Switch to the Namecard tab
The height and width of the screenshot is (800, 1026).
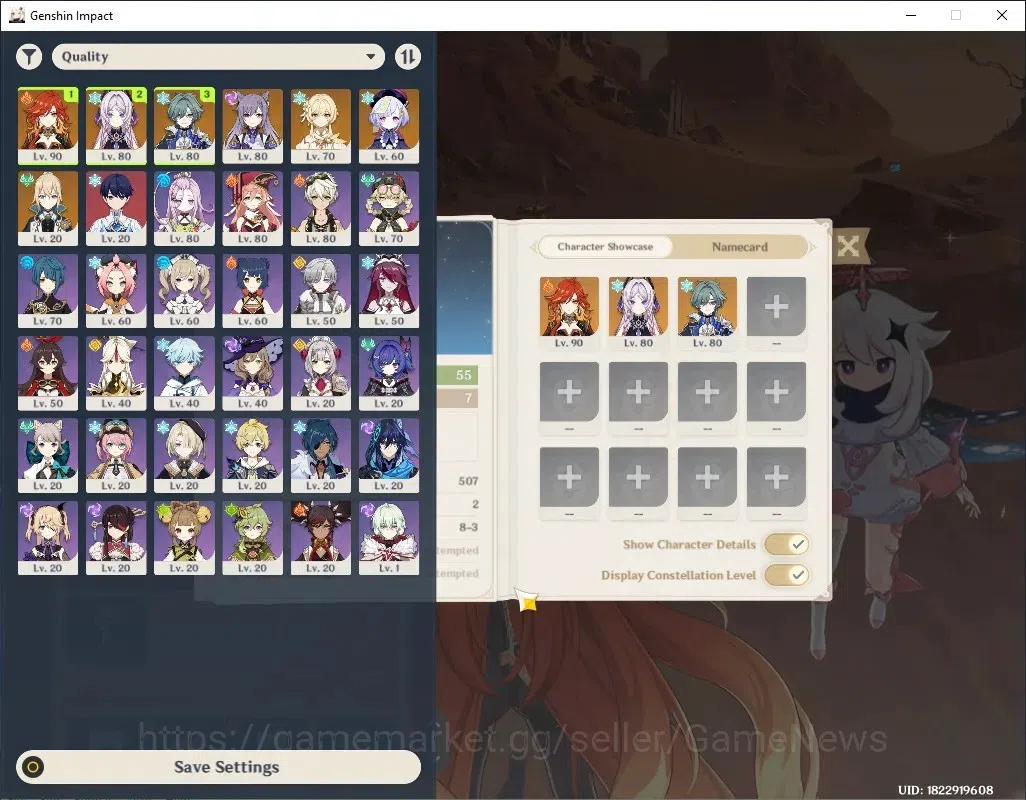point(739,247)
